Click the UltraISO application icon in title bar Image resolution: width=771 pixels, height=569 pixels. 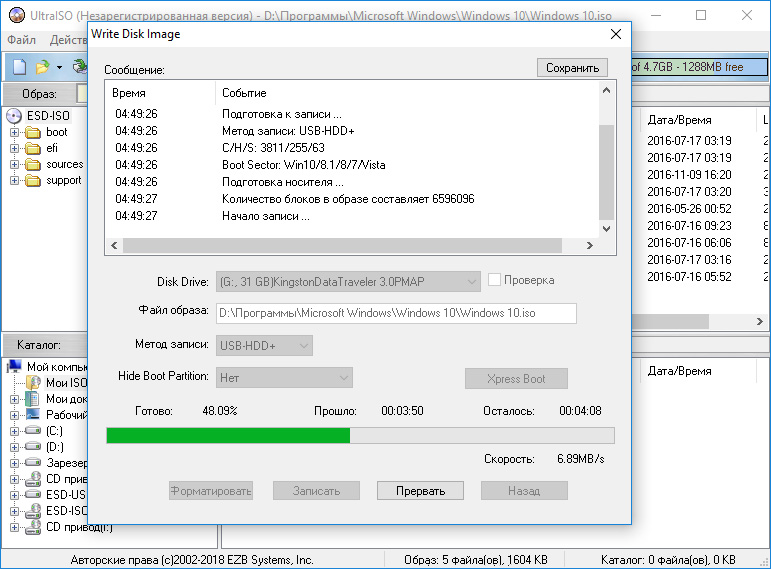pos(17,15)
